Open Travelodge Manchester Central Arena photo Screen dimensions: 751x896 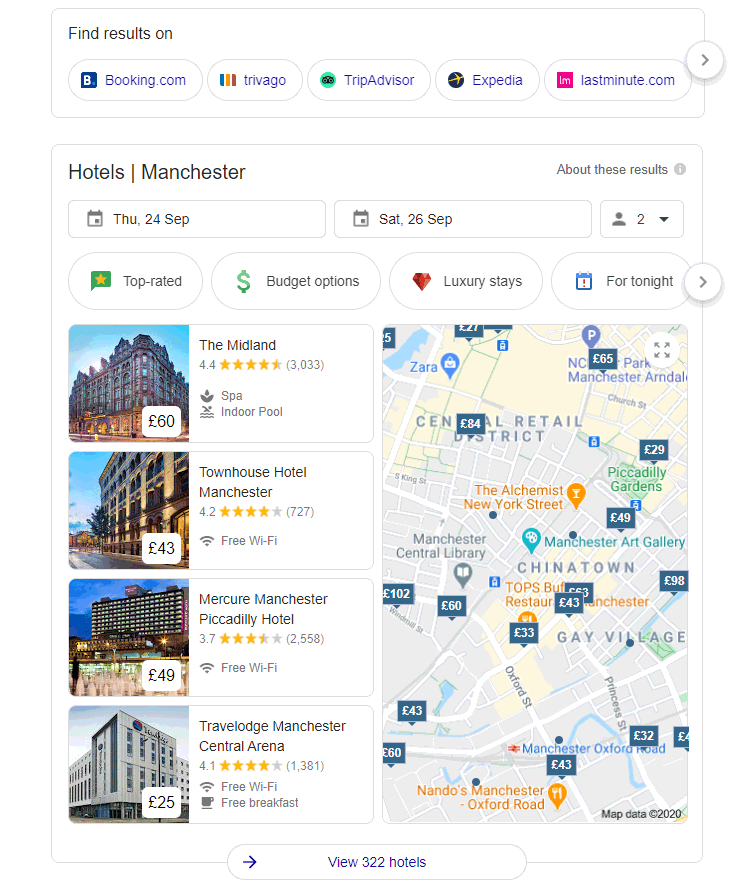(x=129, y=764)
